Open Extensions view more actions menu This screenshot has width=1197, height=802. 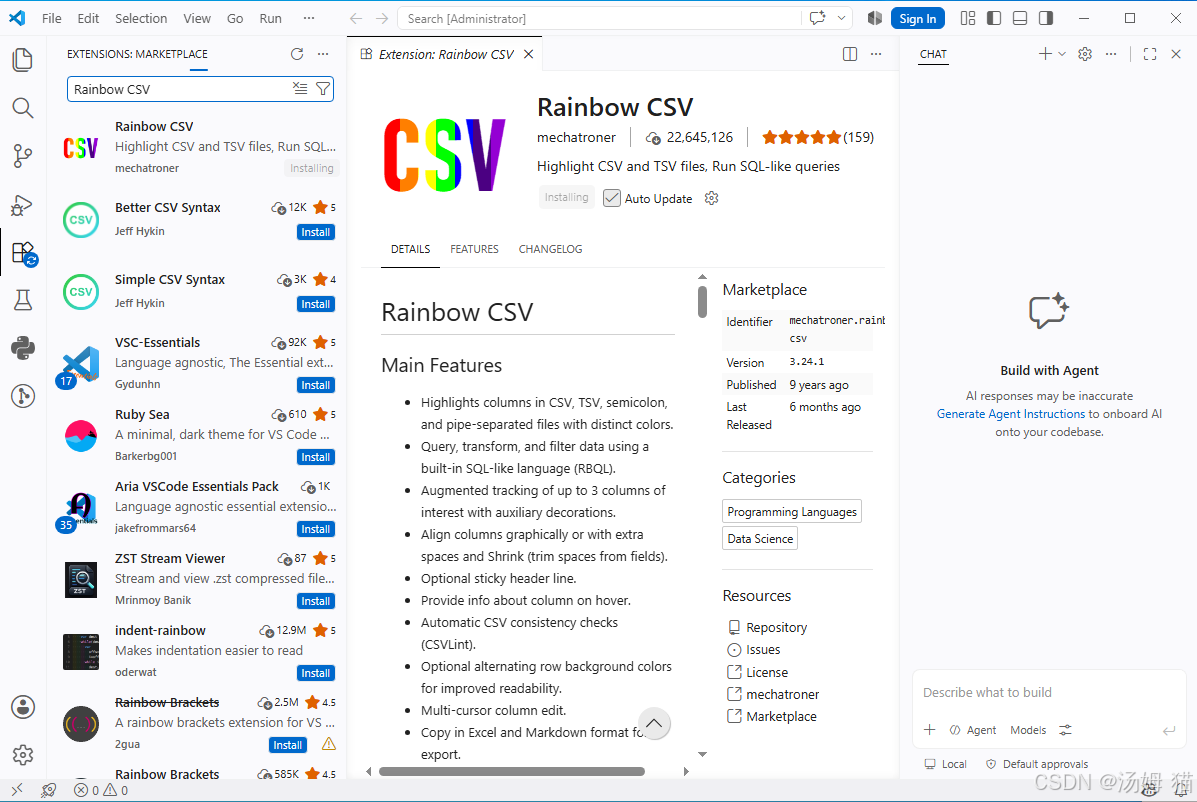(x=323, y=54)
